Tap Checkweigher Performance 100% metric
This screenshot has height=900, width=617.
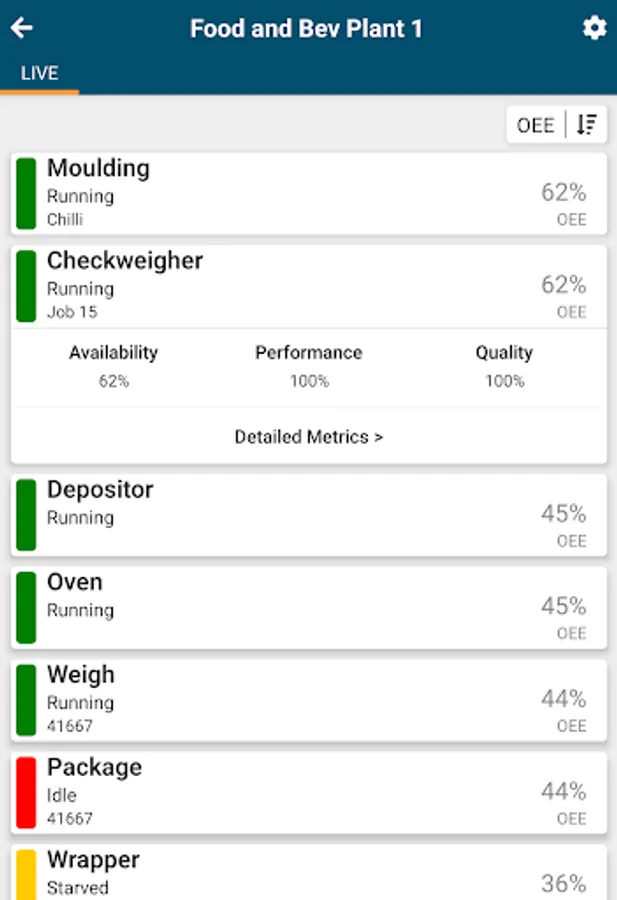click(x=308, y=366)
